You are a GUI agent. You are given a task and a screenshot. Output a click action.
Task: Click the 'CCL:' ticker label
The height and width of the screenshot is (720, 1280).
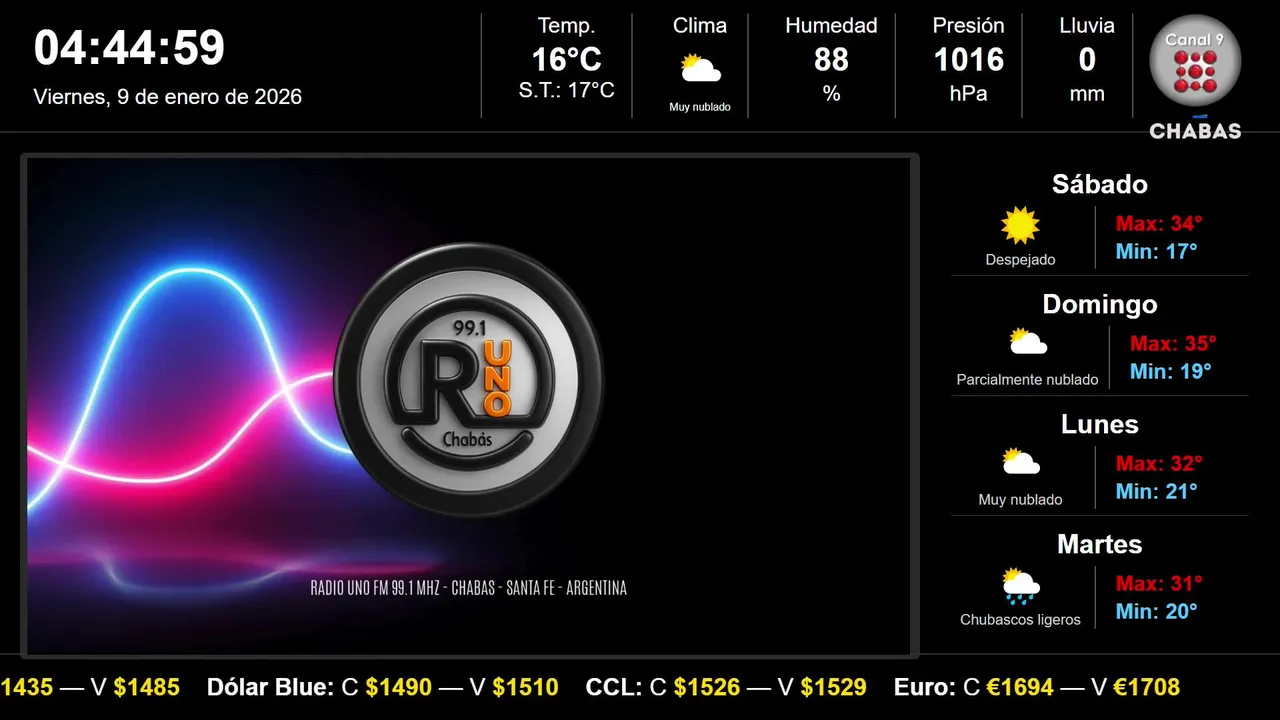tap(614, 687)
